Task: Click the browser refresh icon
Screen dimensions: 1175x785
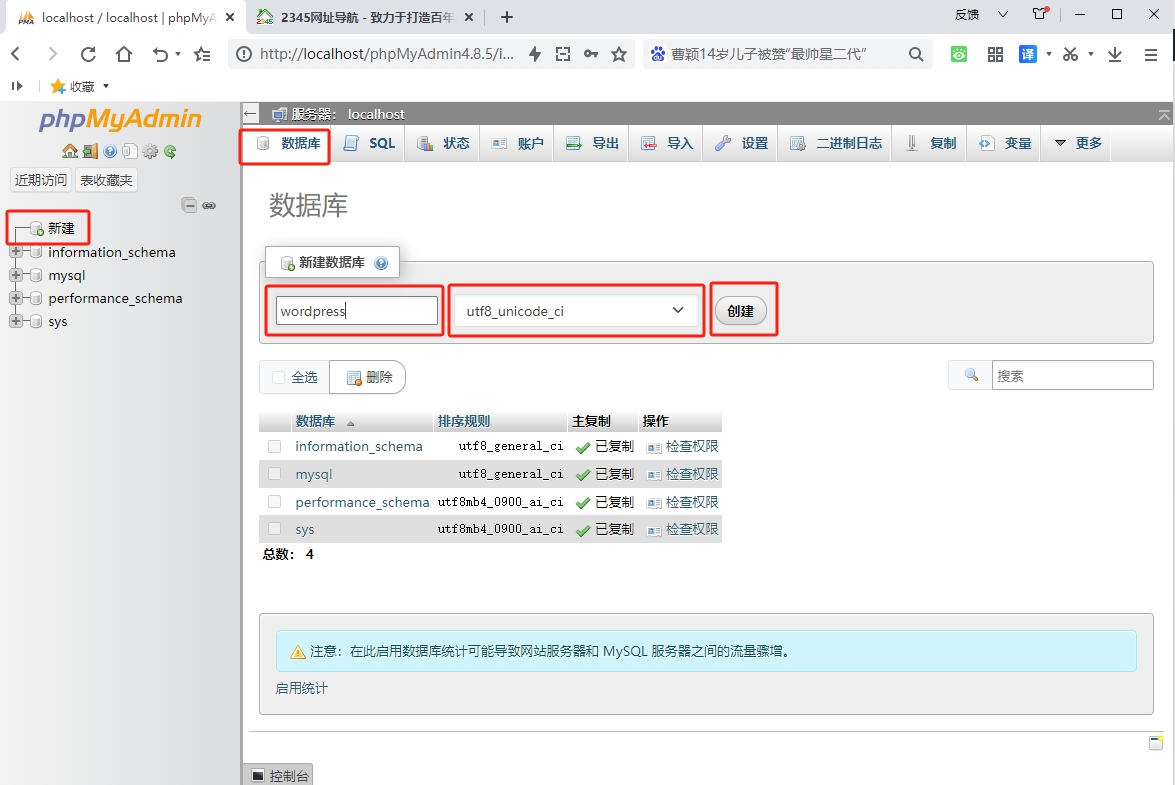Action: [x=88, y=54]
